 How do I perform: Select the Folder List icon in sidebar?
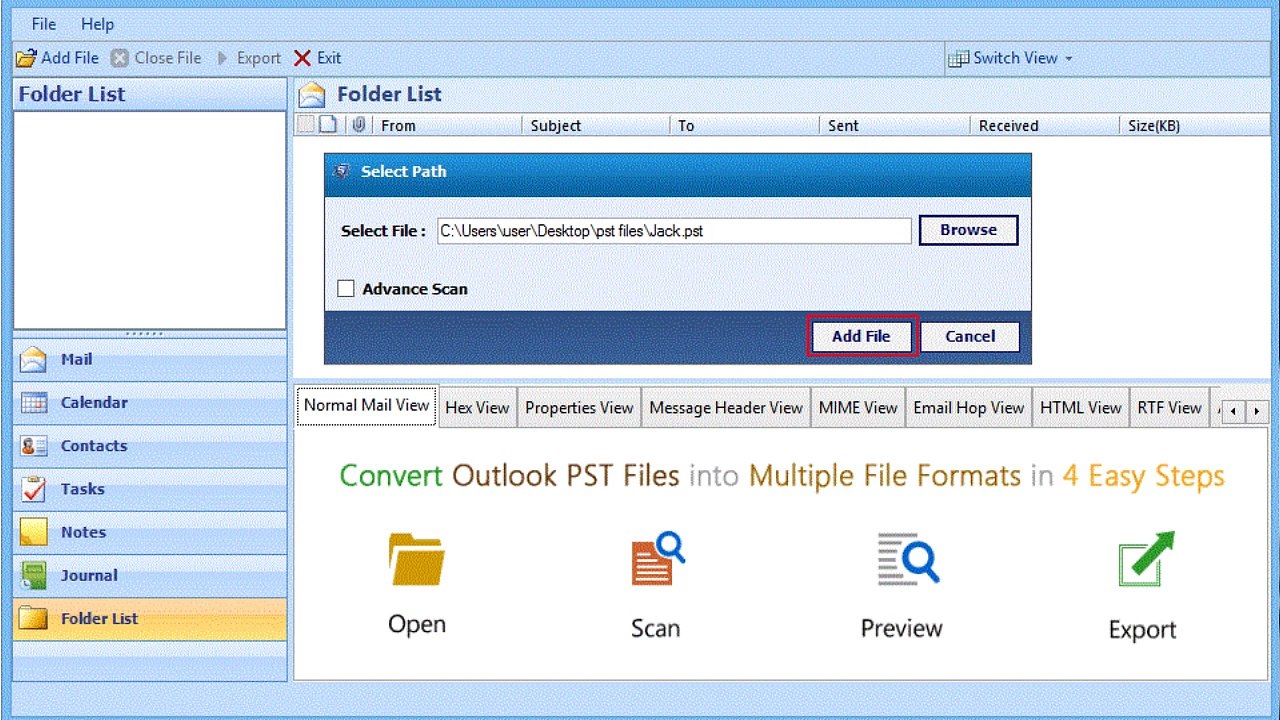pos(34,618)
